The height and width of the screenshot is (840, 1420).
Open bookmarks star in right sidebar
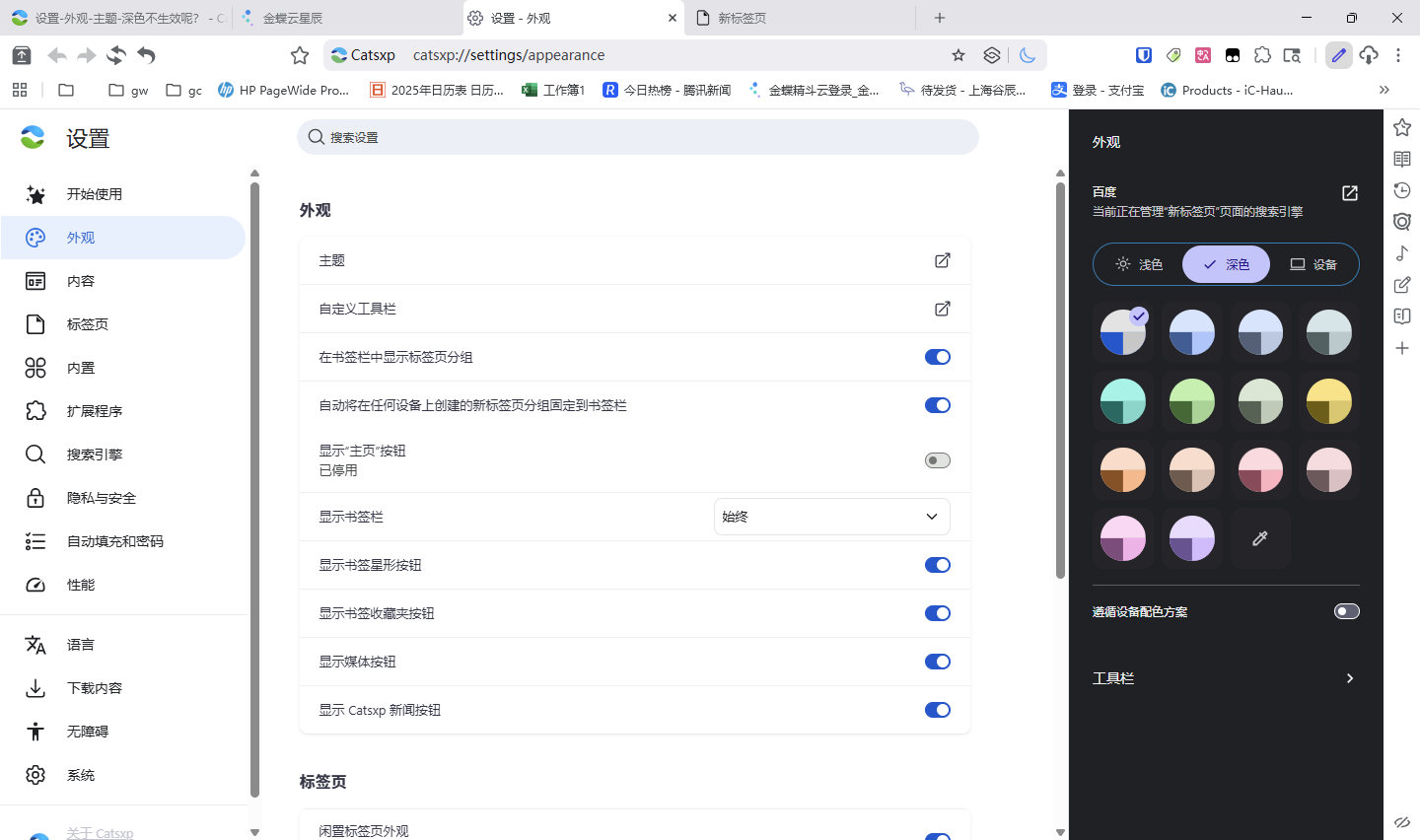1402,127
